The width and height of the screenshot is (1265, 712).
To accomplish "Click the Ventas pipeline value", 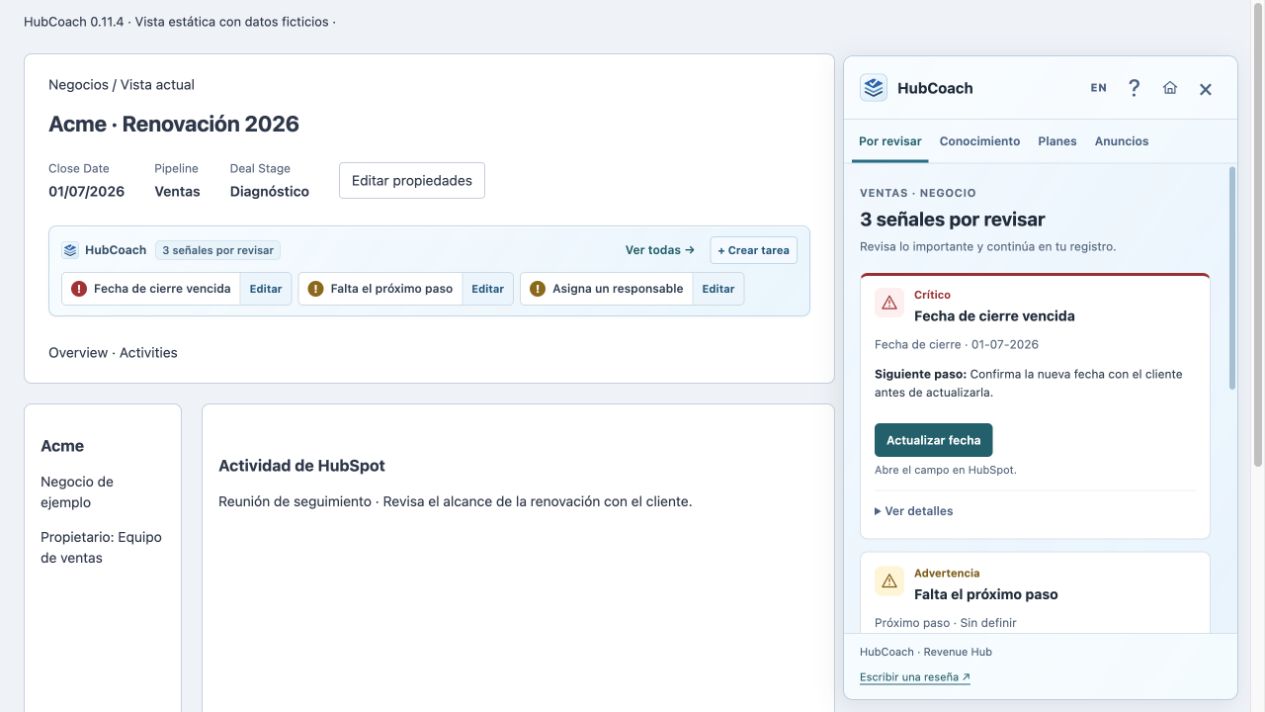I will (x=177, y=191).
